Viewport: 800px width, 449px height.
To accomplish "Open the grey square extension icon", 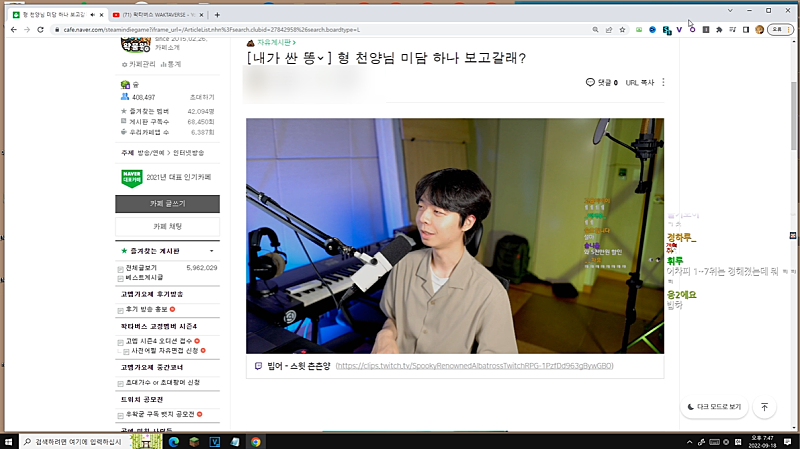I will [706, 30].
